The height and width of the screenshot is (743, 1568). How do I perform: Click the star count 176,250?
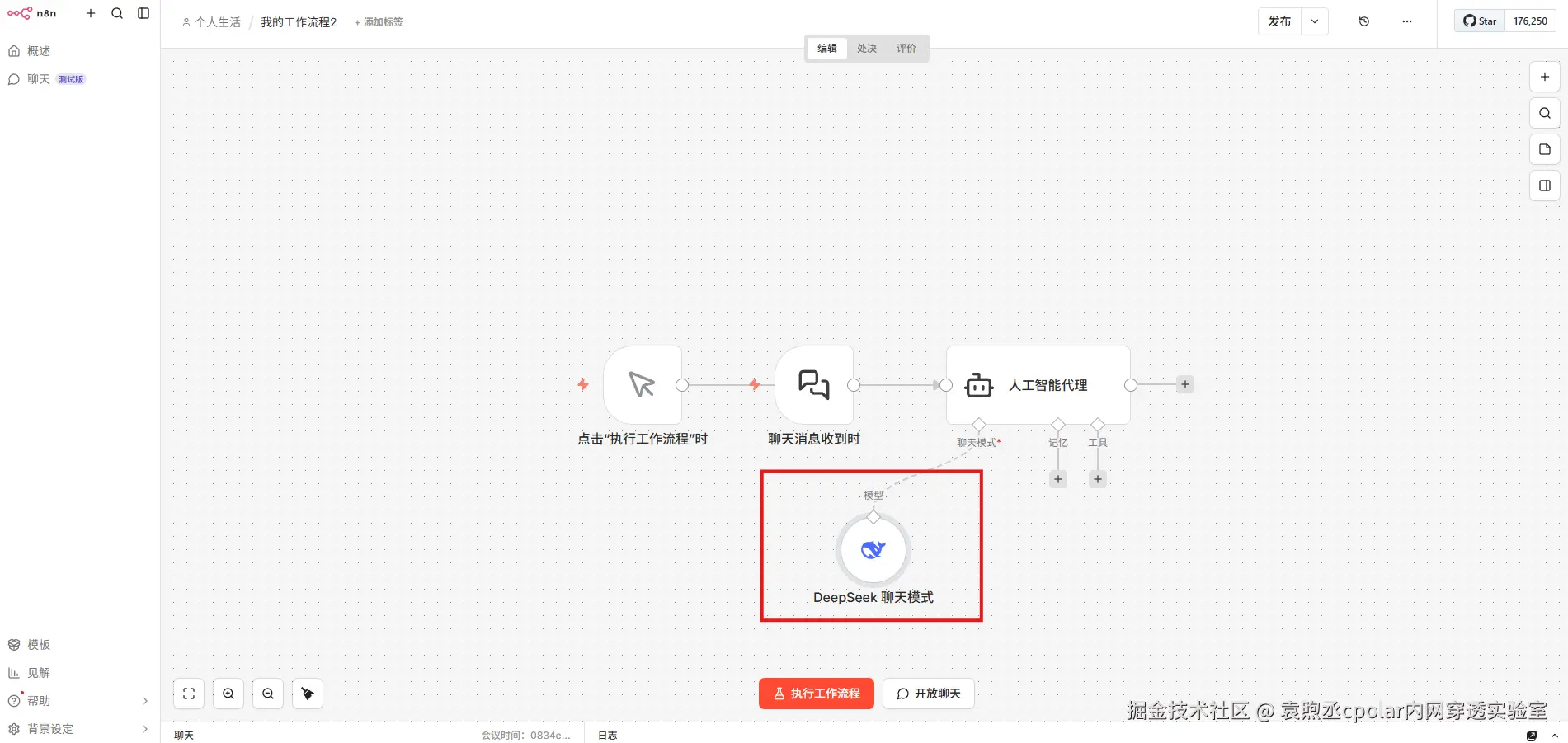point(1530,21)
